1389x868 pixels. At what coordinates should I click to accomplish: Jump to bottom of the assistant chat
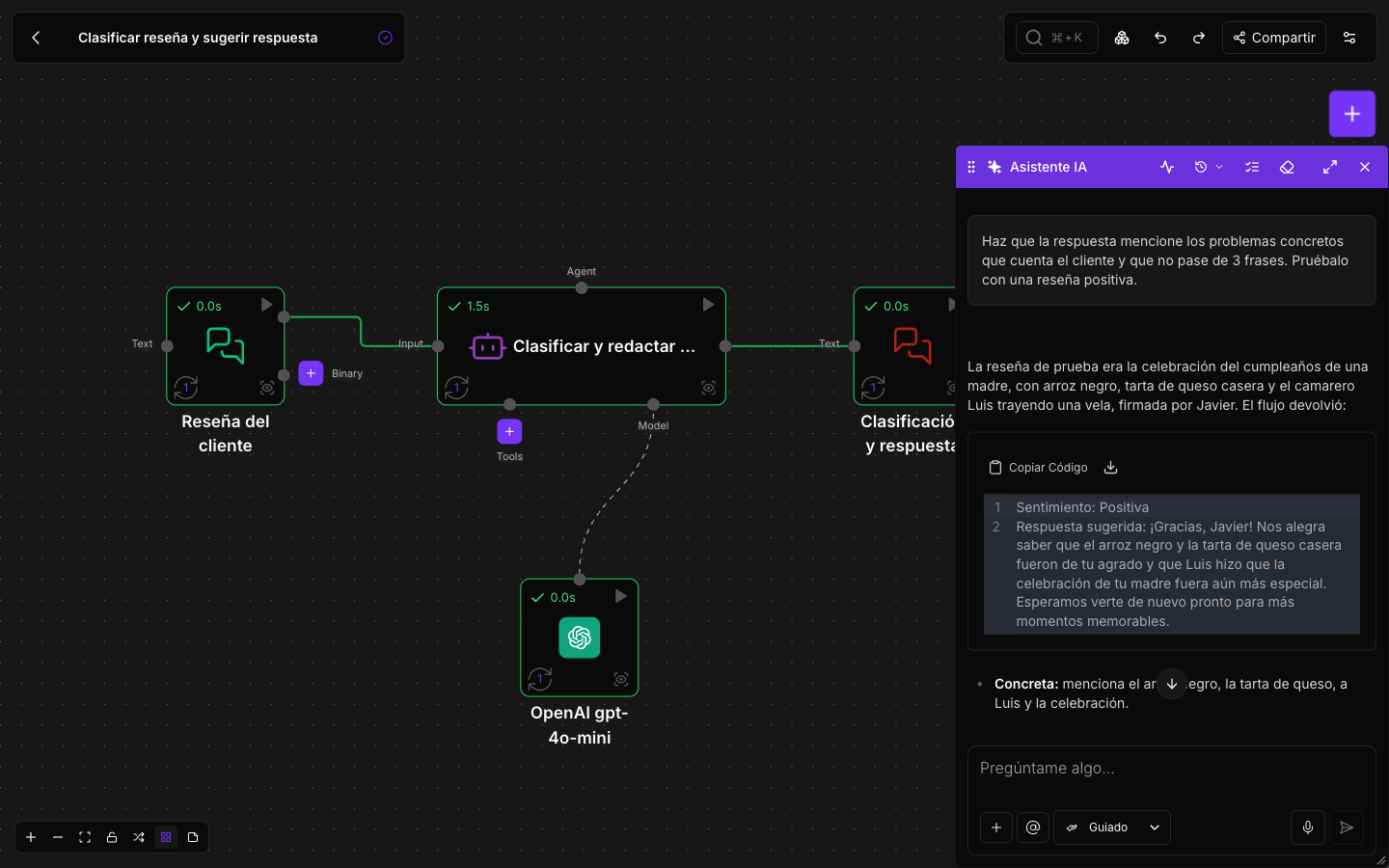(1172, 684)
